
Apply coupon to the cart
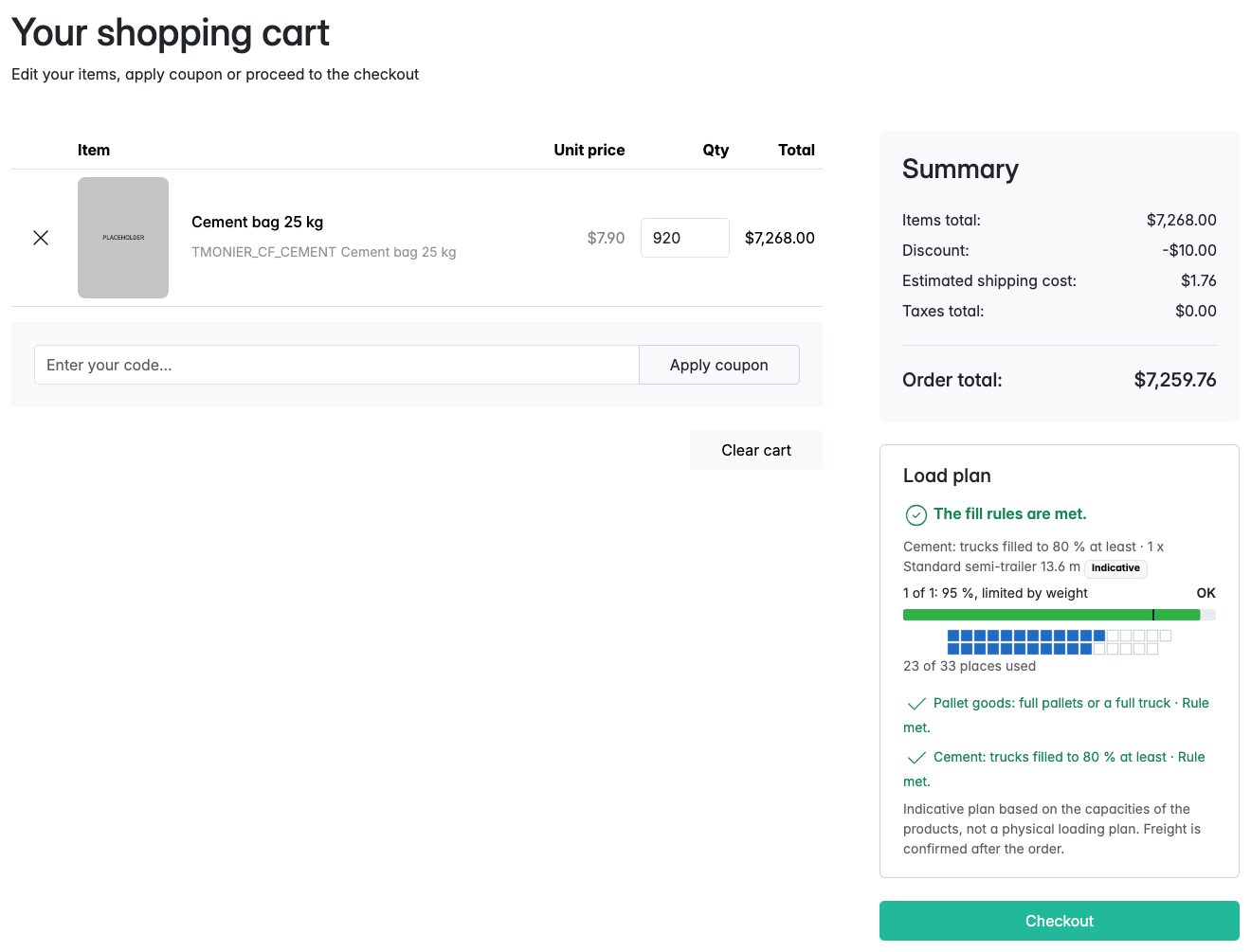pyautogui.click(x=719, y=365)
